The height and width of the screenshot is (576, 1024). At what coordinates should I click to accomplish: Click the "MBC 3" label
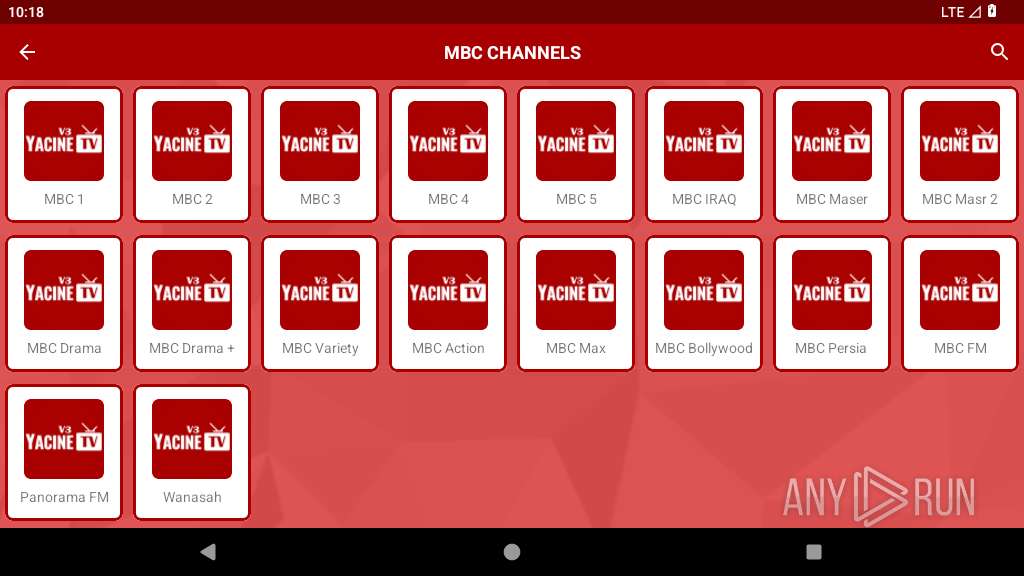coord(320,199)
